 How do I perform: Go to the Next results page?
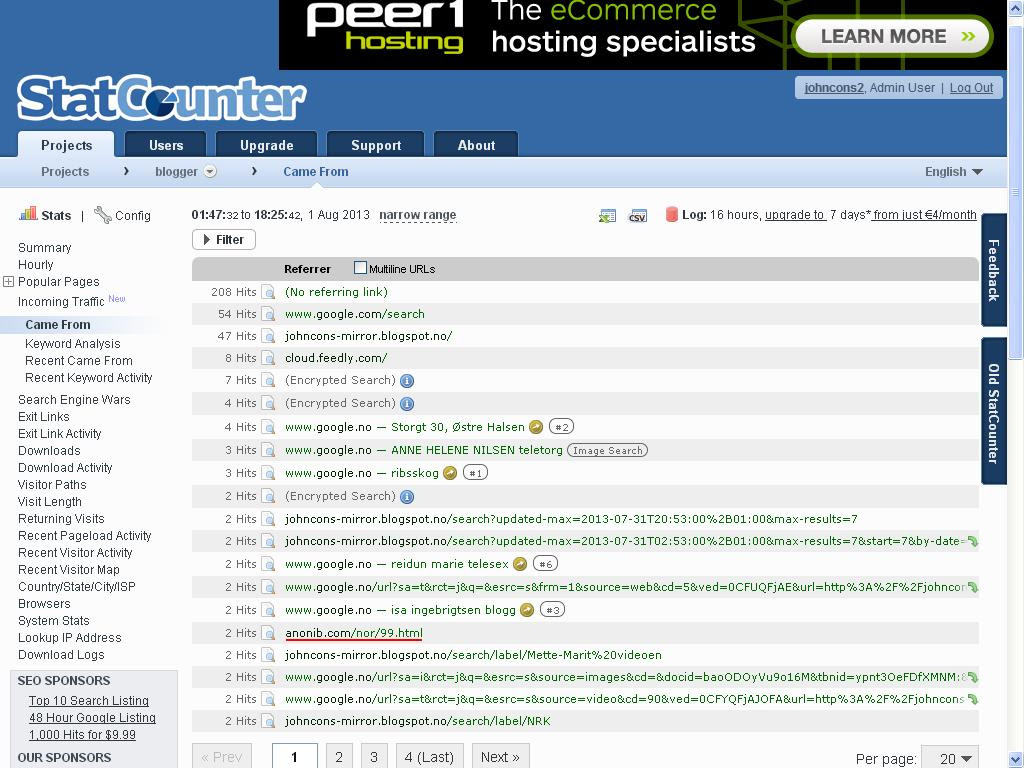[x=500, y=757]
